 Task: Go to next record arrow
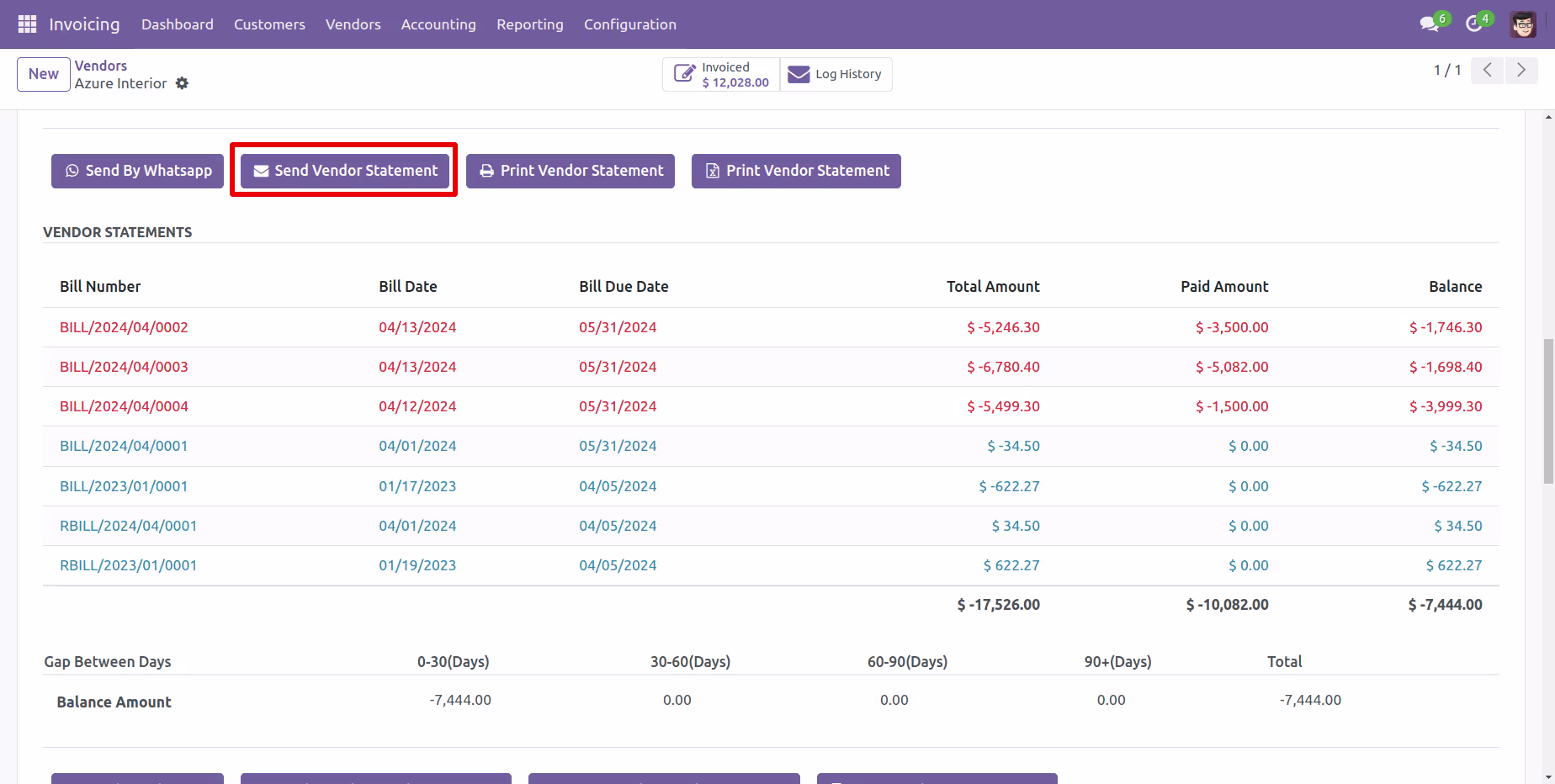pos(1521,70)
